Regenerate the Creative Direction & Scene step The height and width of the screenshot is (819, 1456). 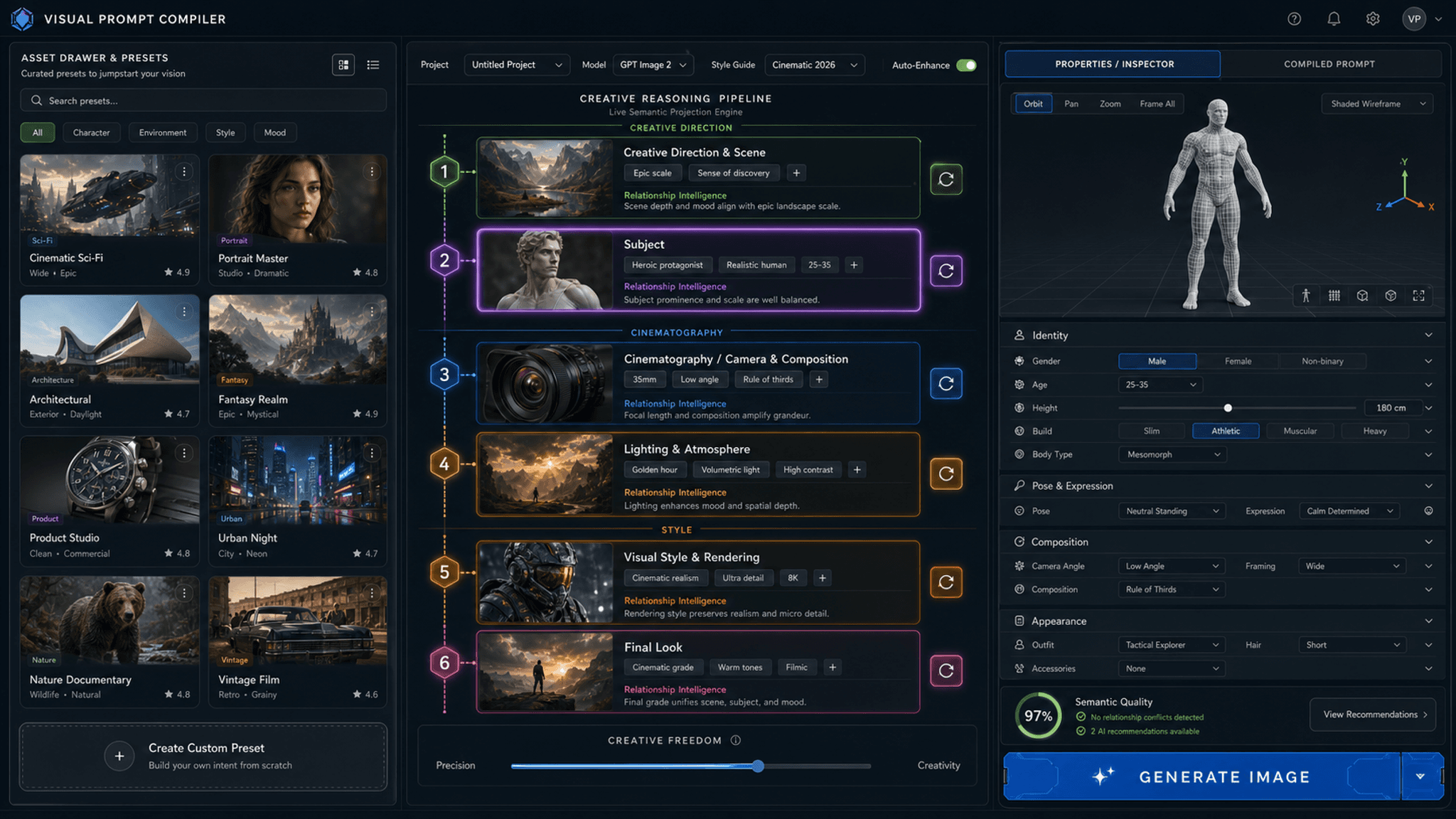[x=946, y=179]
